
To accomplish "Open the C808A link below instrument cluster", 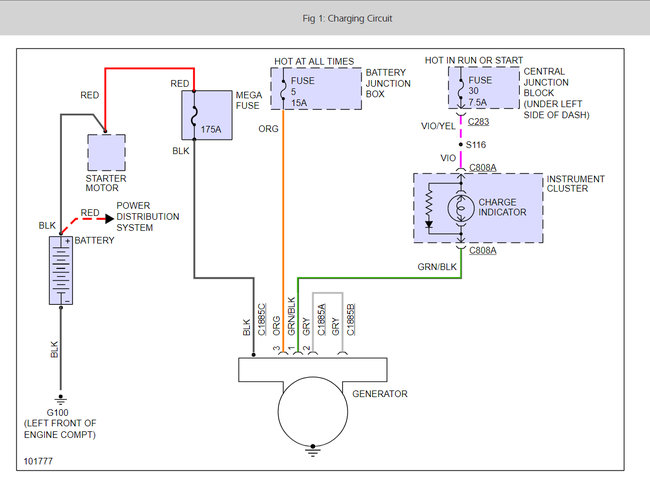I will [483, 250].
